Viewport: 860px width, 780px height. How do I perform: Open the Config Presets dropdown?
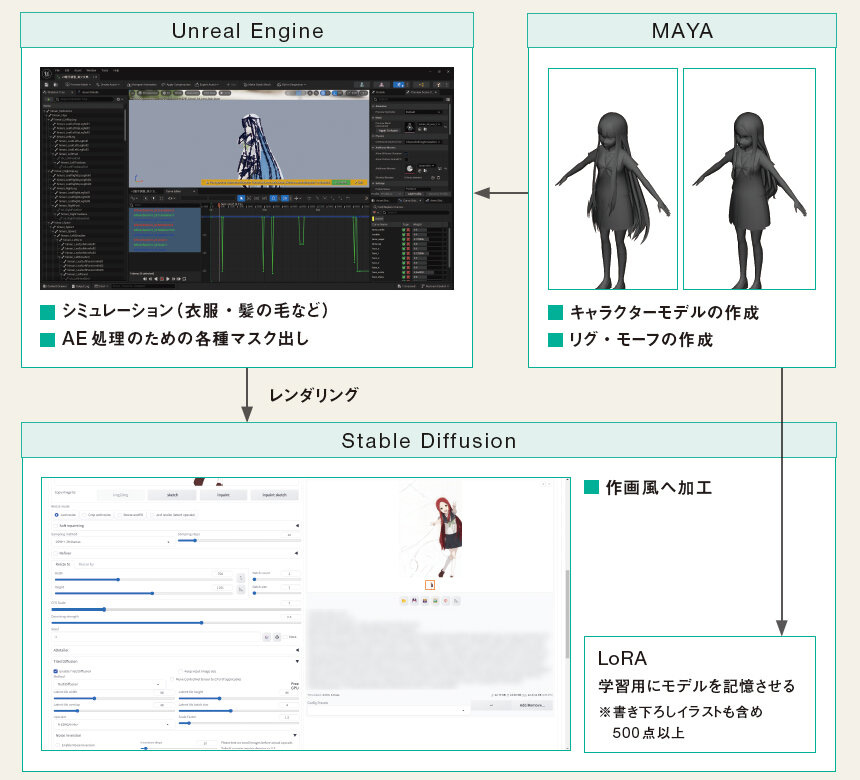point(387,710)
